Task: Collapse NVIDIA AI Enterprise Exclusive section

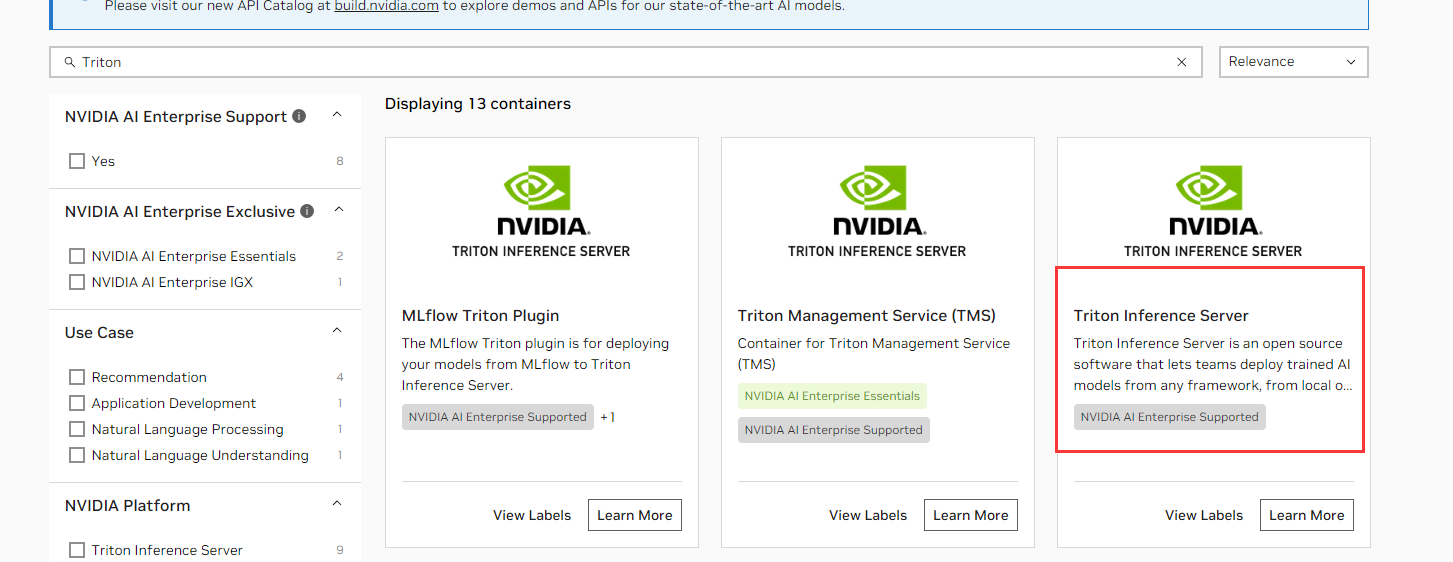Action: point(337,210)
